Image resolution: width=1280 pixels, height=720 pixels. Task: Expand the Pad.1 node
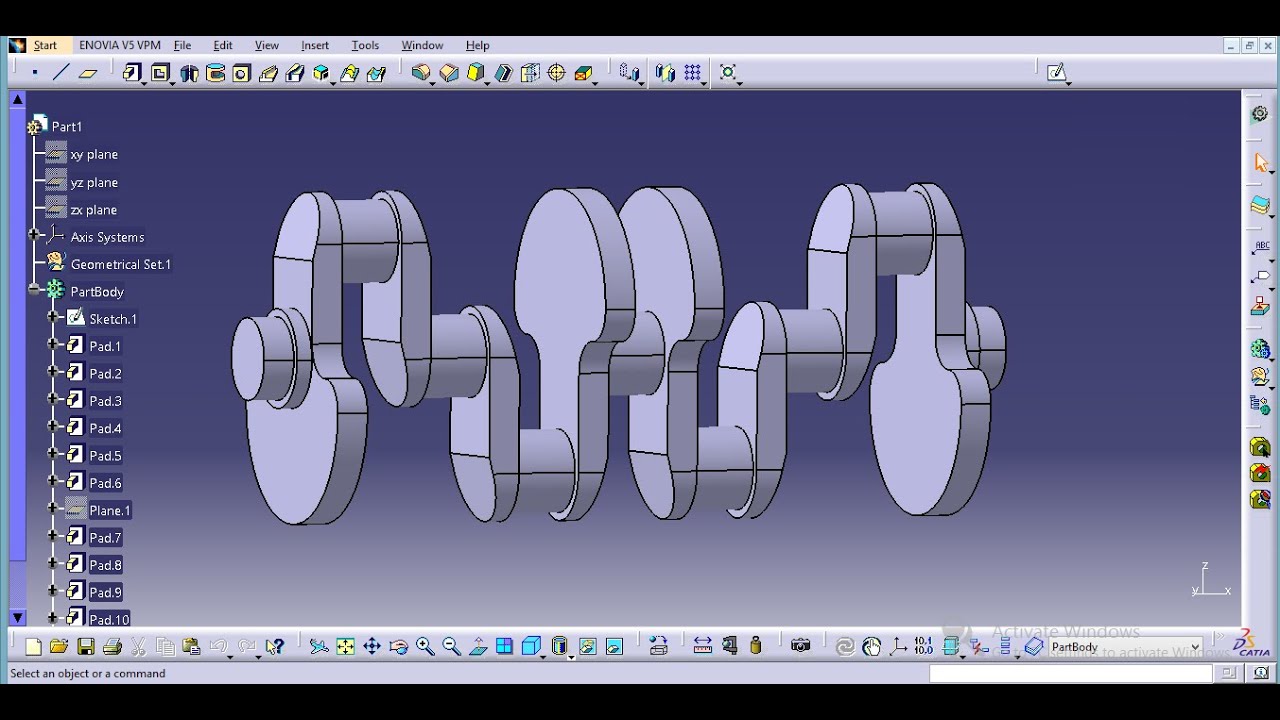(54, 344)
